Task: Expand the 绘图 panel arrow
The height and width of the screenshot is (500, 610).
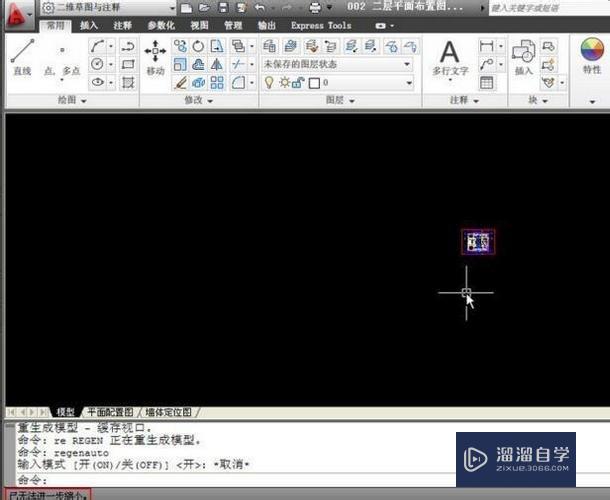Action: [x=84, y=101]
